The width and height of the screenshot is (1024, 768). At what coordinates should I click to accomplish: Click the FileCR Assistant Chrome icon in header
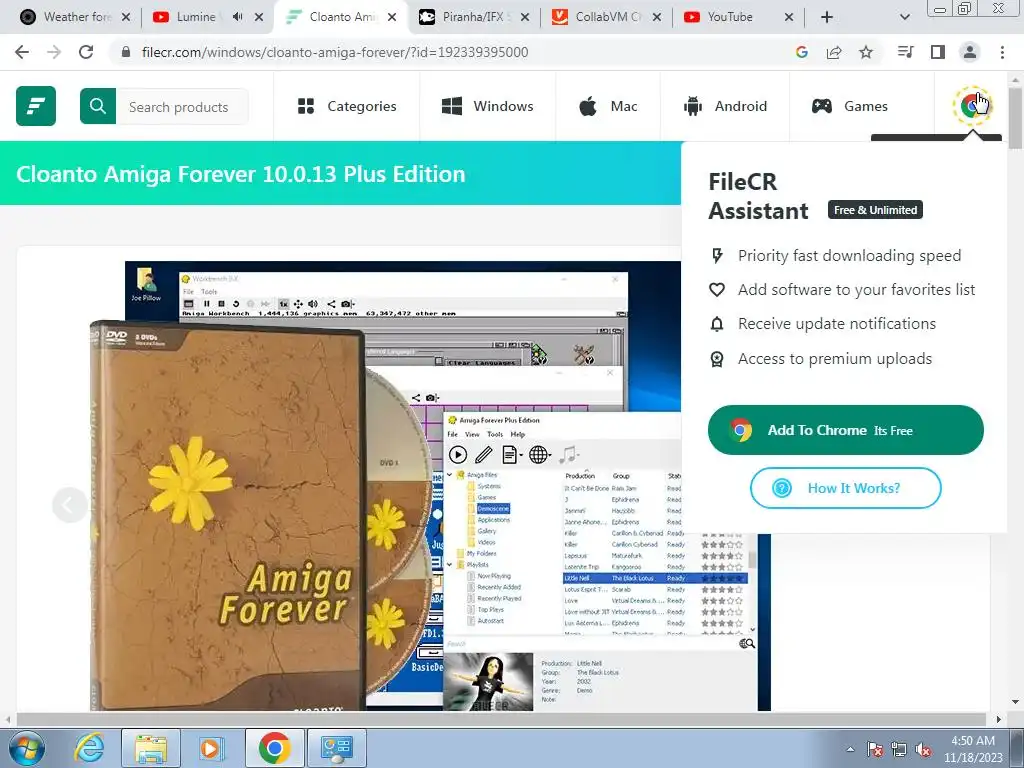(972, 105)
